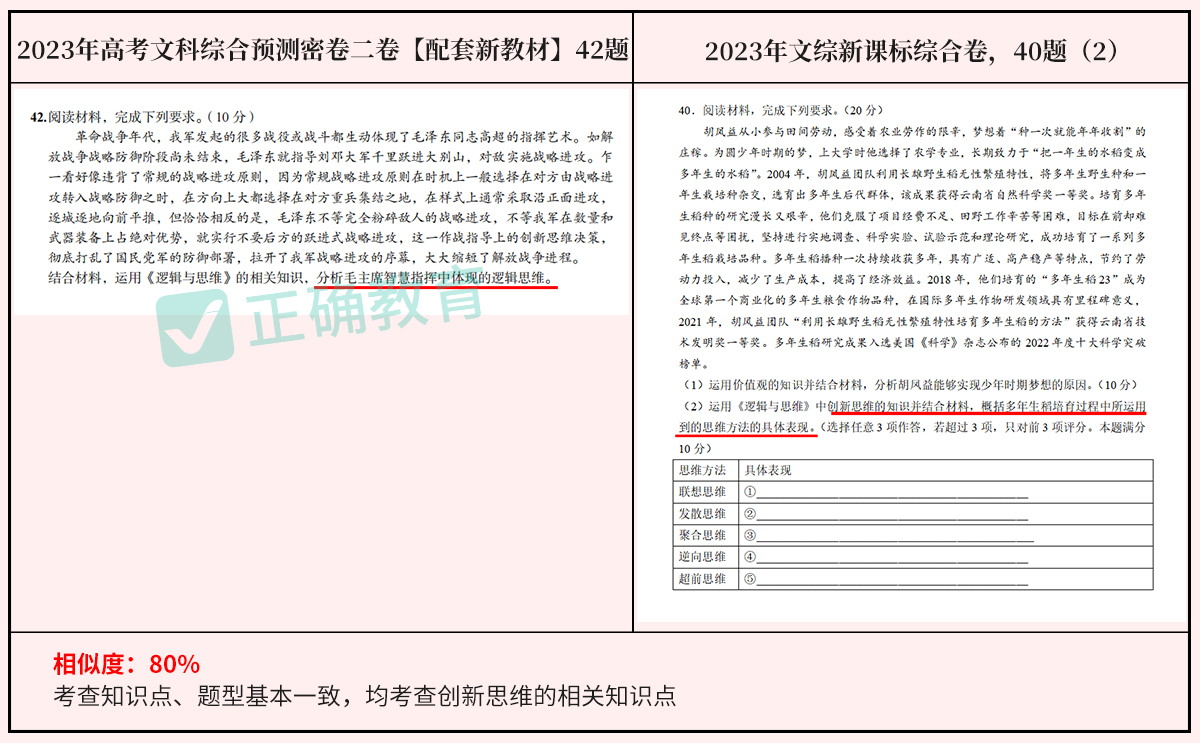Click the passage line starting "革命战争年代"
The height and width of the screenshot is (743, 1200).
pos(344,137)
